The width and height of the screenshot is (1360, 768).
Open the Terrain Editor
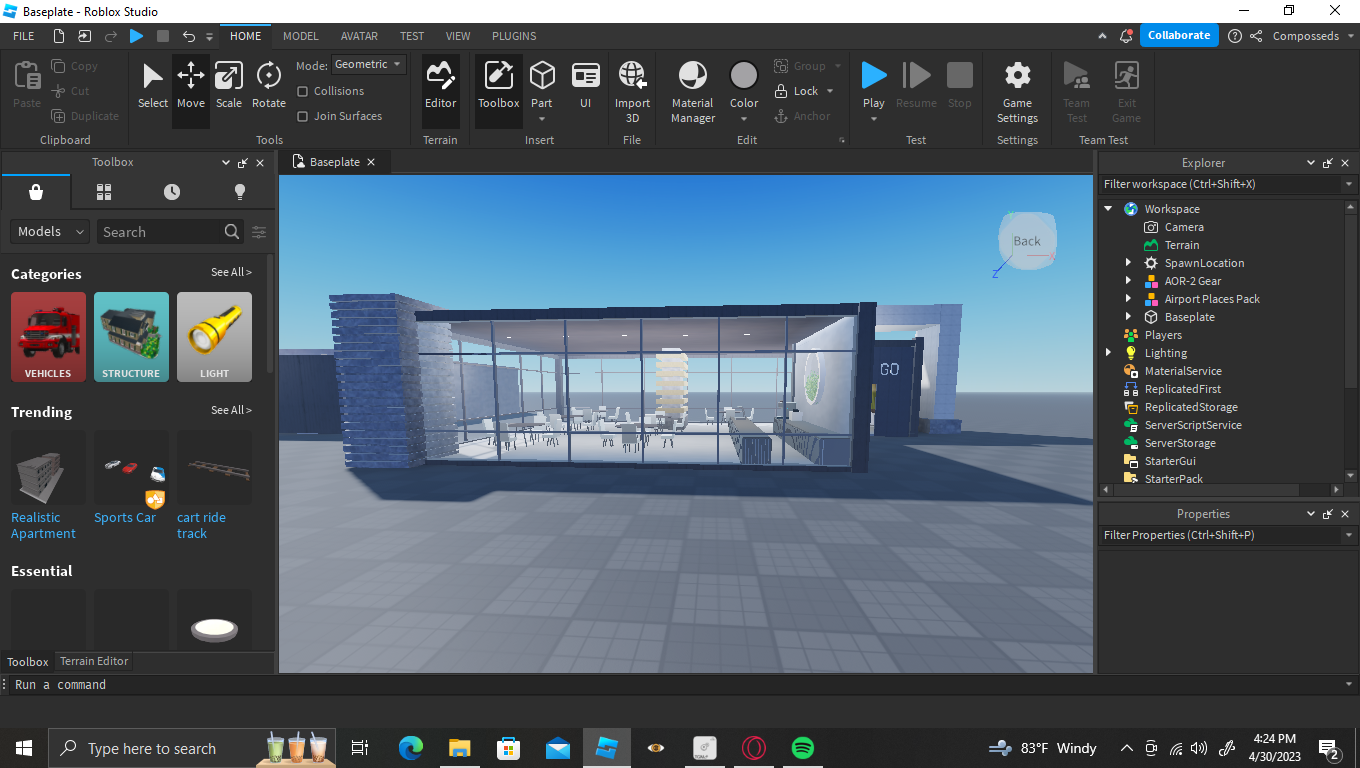(440, 86)
